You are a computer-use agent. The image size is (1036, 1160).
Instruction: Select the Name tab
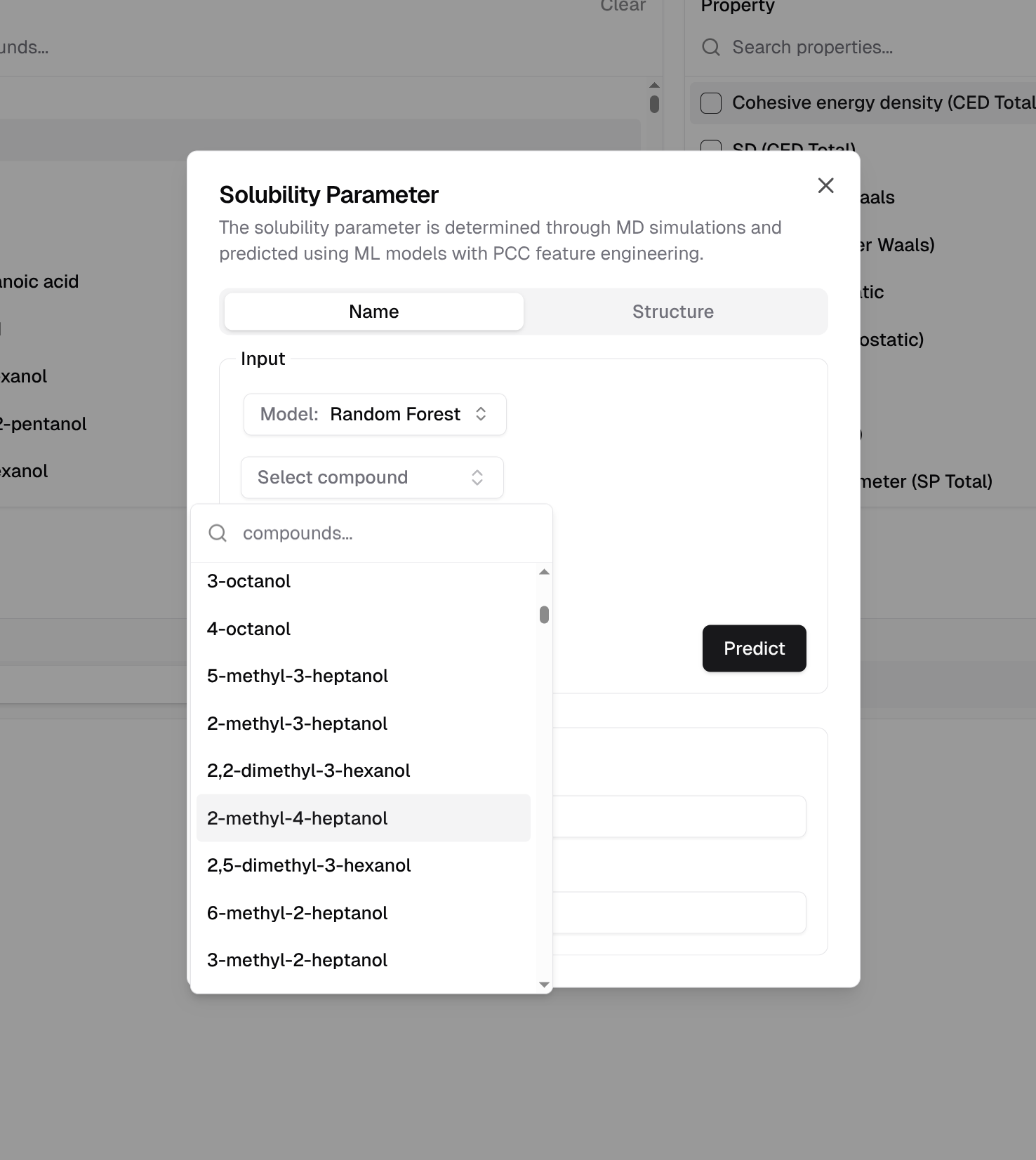coord(373,312)
